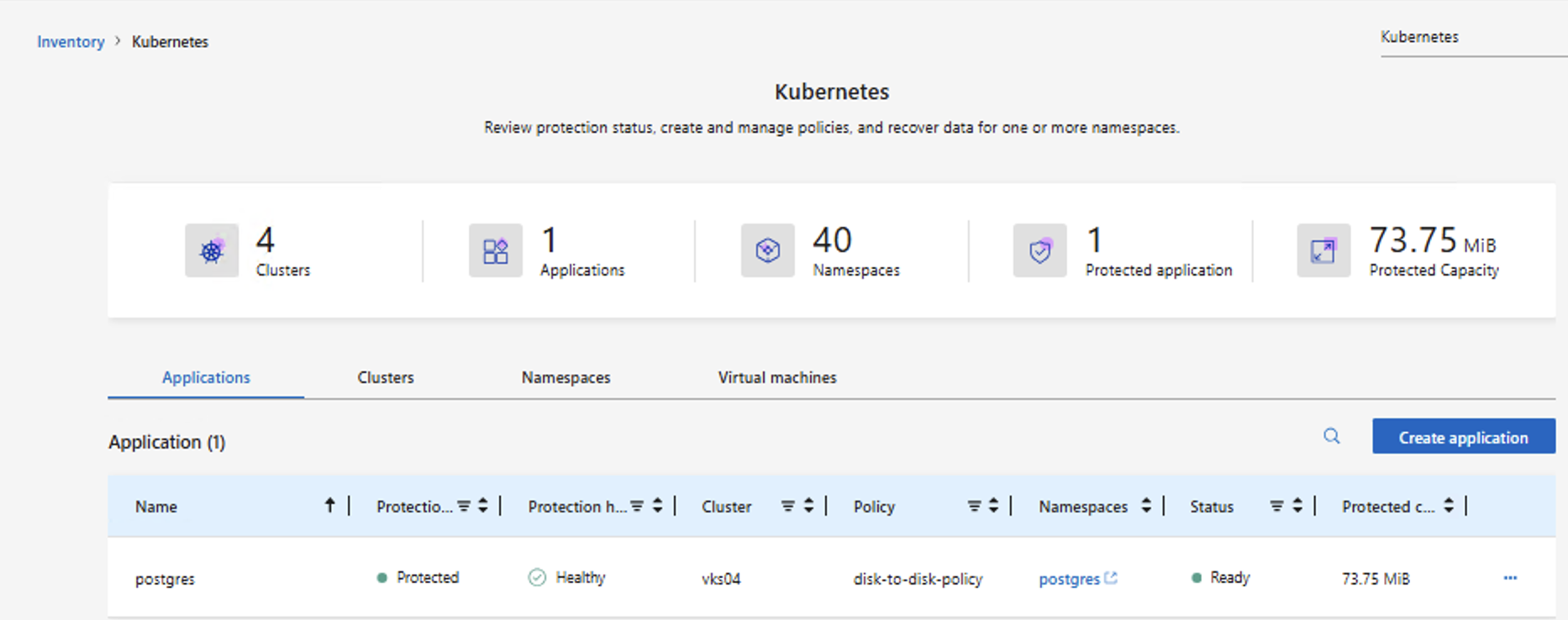Open the postgres namespace link

point(1069,579)
